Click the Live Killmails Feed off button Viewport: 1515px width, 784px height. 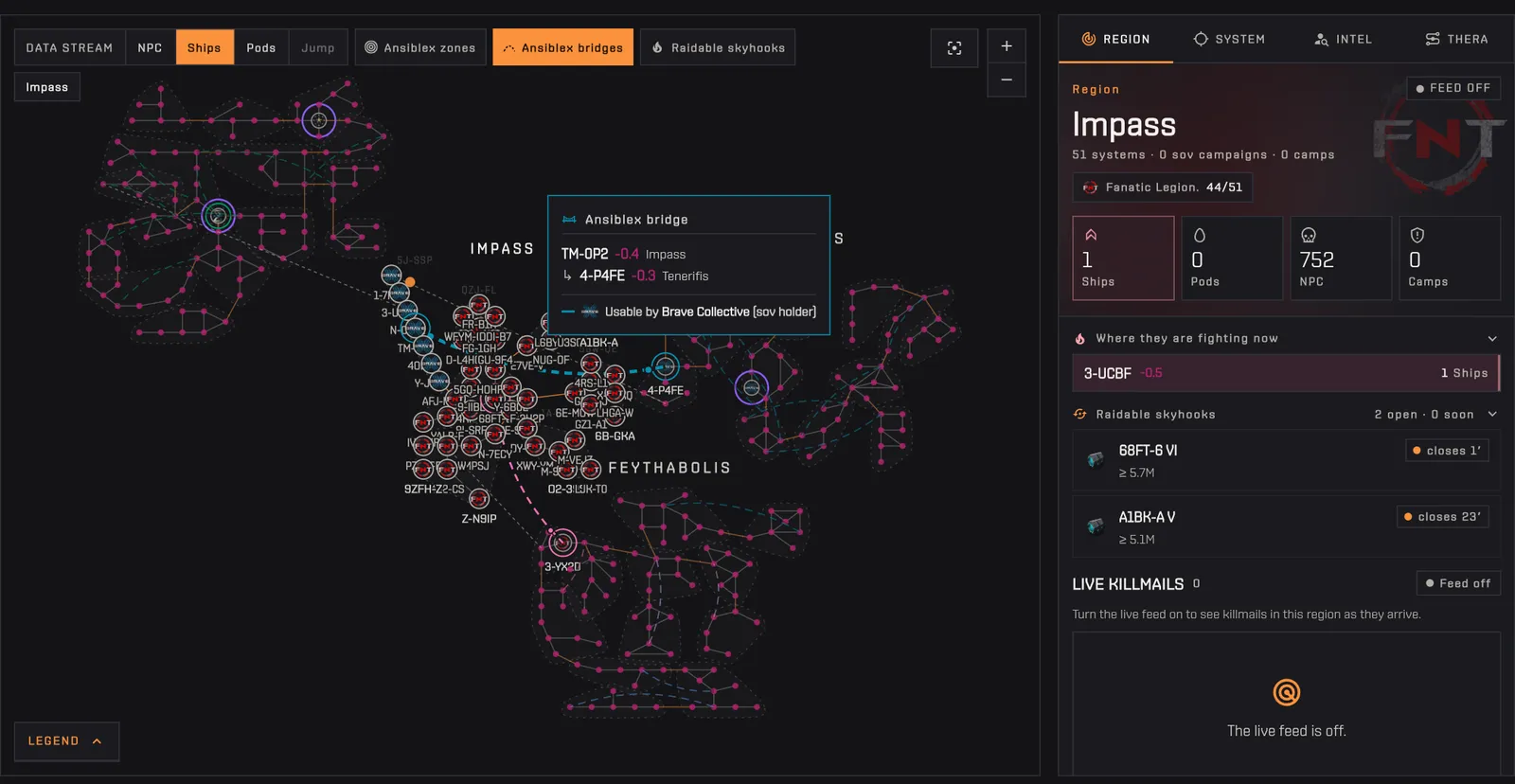(x=1458, y=583)
